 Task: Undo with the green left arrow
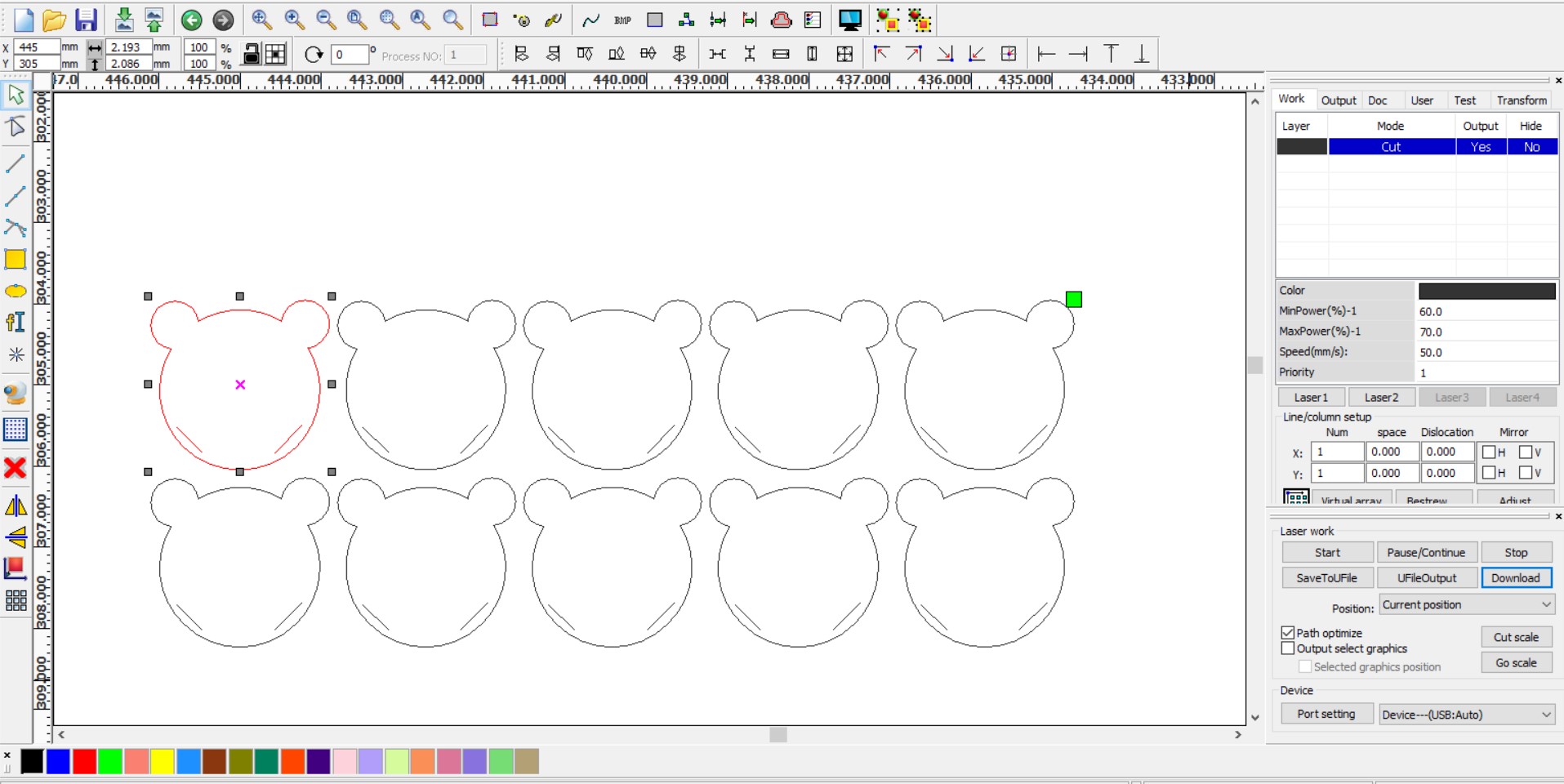click(192, 20)
